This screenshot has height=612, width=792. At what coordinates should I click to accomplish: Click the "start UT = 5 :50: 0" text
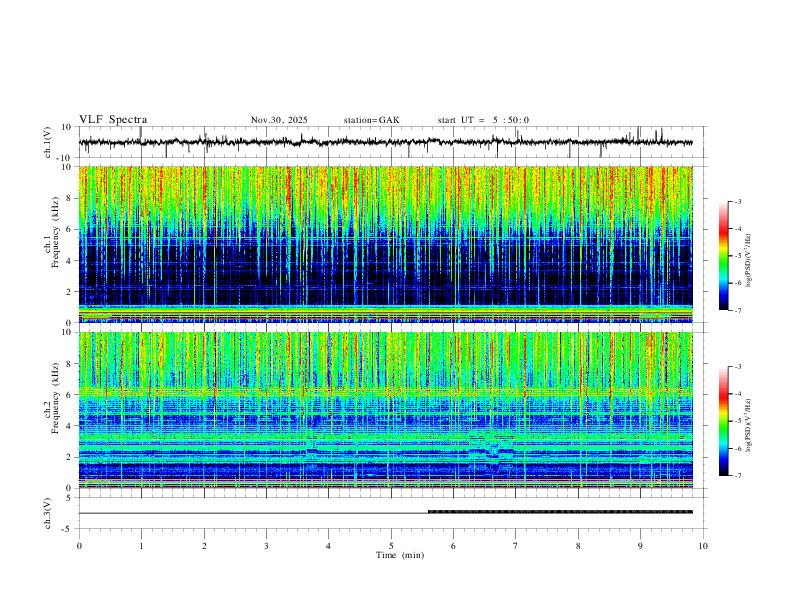(483, 120)
